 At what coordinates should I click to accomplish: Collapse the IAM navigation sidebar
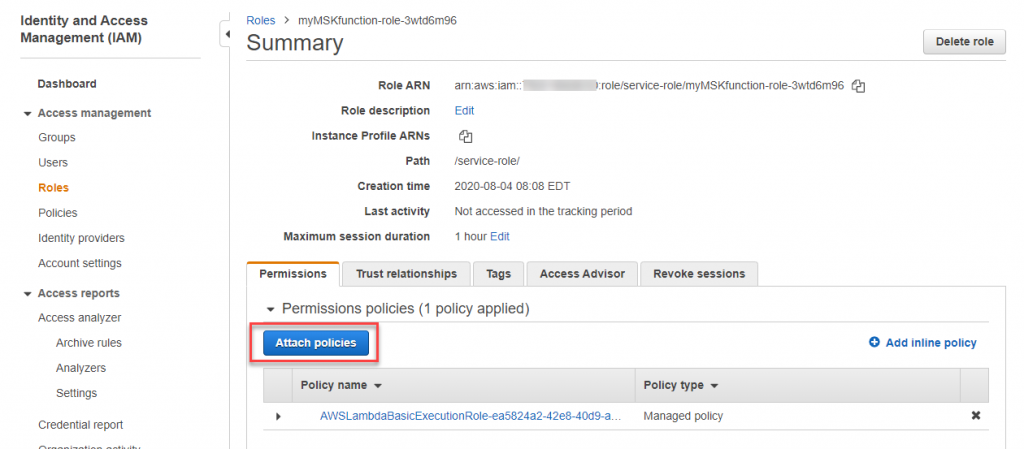227,33
